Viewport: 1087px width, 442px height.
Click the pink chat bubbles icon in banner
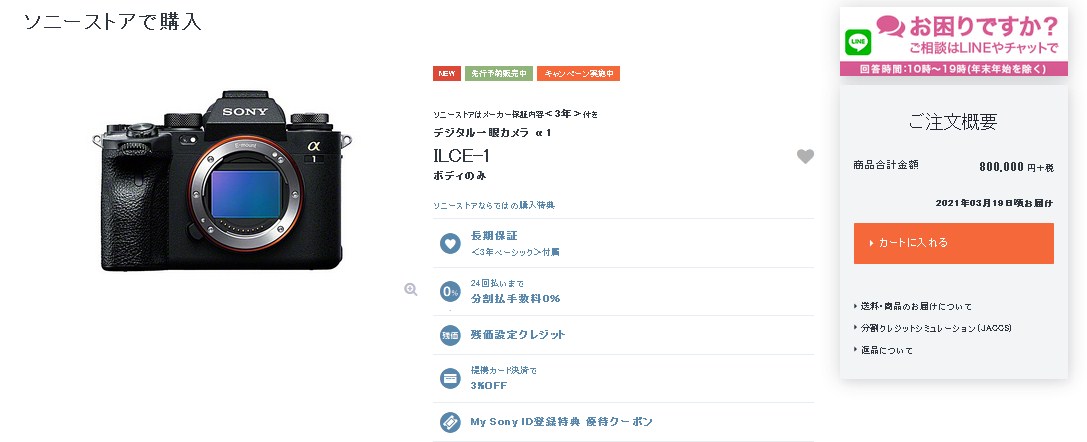tap(890, 26)
